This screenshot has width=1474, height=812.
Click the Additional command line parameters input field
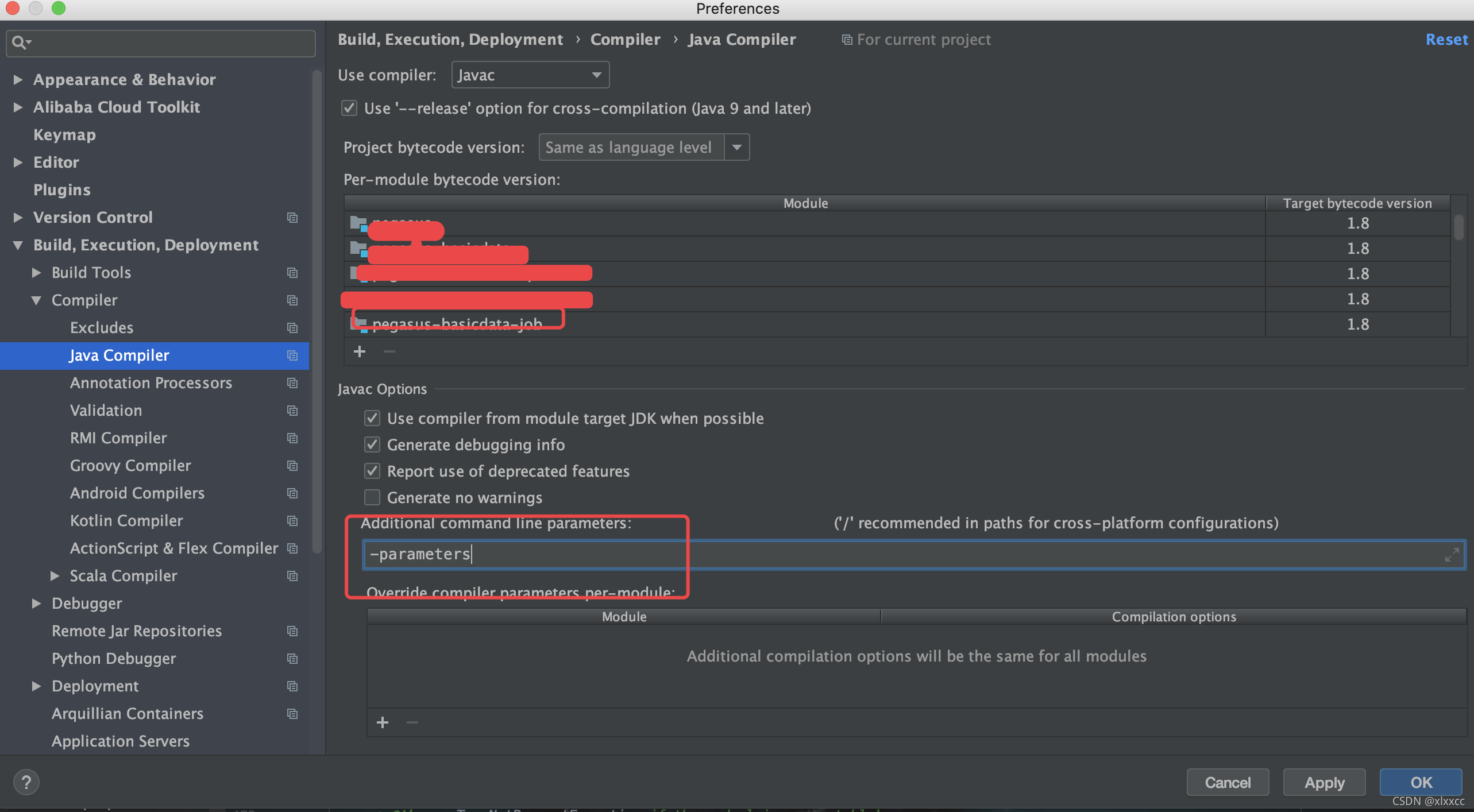coord(908,553)
